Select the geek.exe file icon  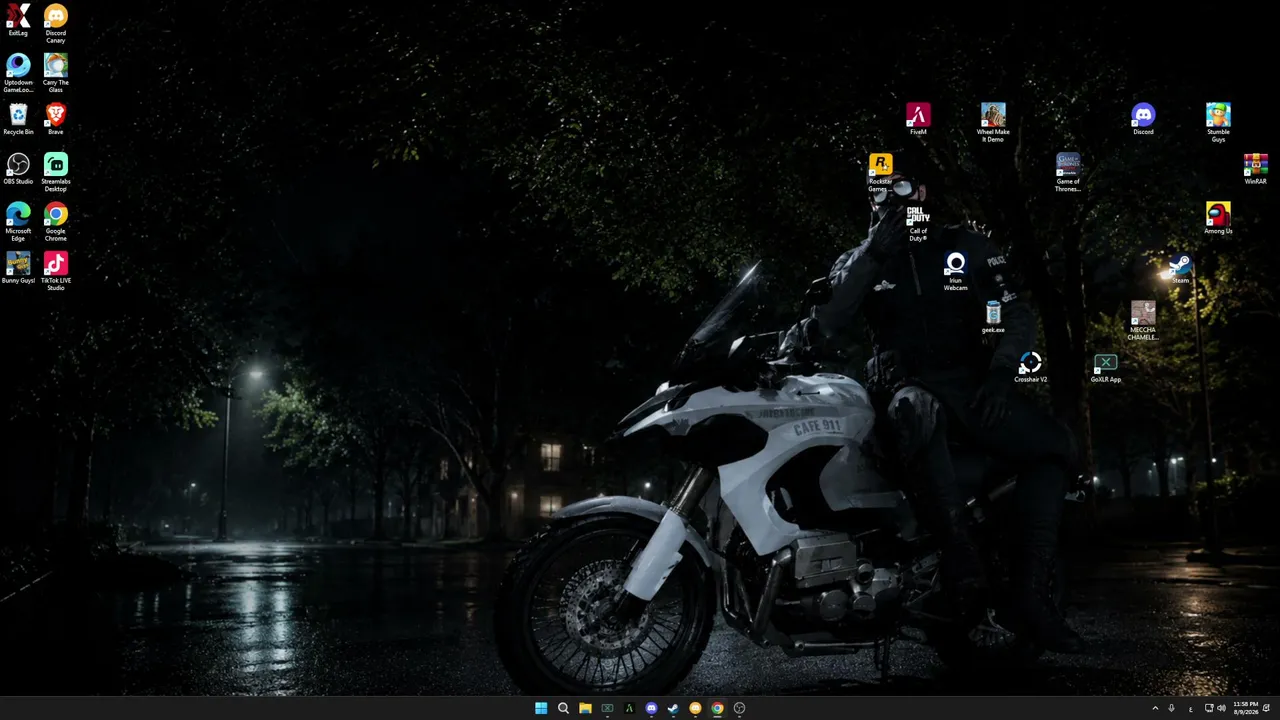[x=993, y=317]
